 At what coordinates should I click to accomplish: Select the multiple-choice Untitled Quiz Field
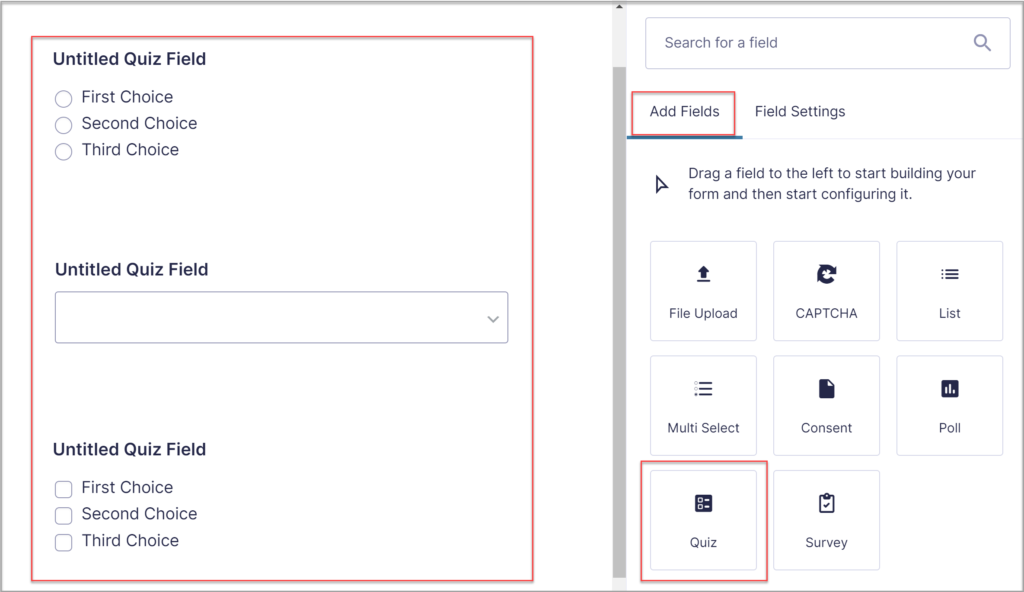(128, 59)
